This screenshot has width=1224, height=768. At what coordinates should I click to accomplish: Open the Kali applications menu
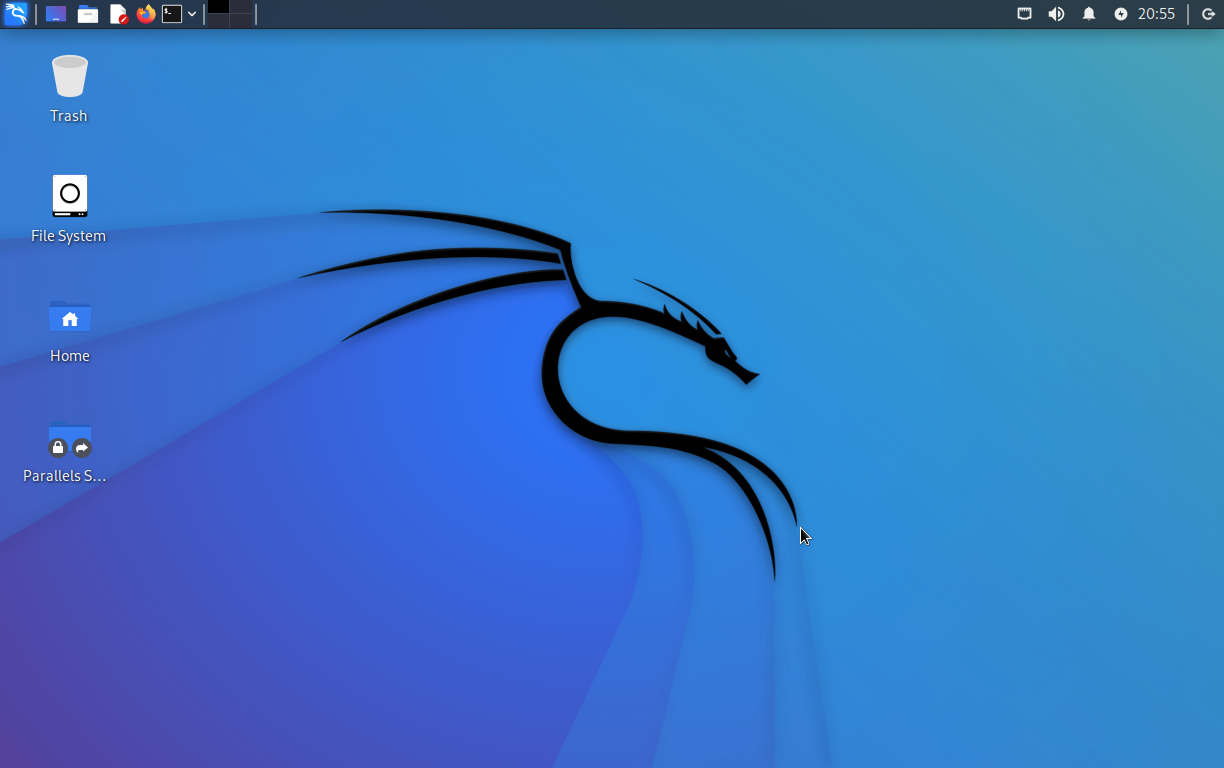coord(15,14)
